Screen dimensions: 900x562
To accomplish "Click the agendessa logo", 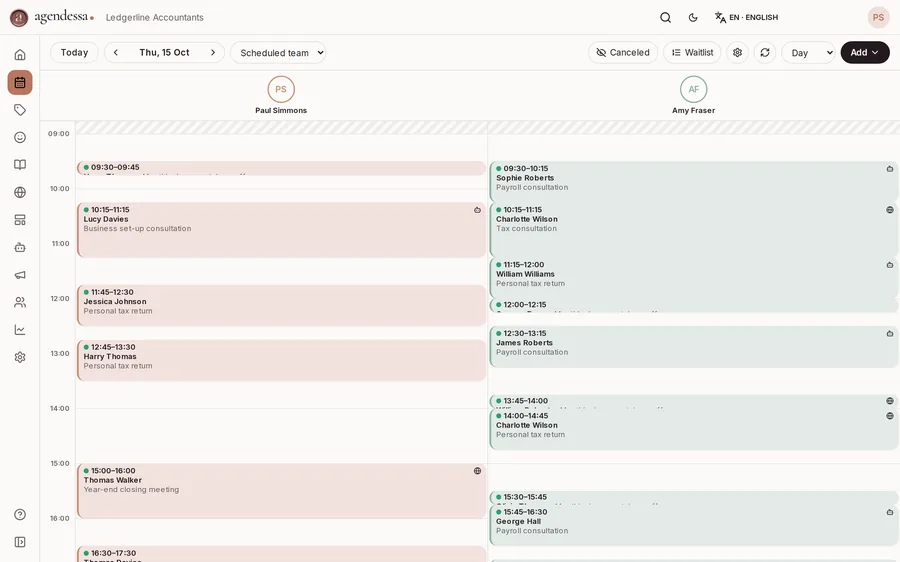I will coord(52,17).
